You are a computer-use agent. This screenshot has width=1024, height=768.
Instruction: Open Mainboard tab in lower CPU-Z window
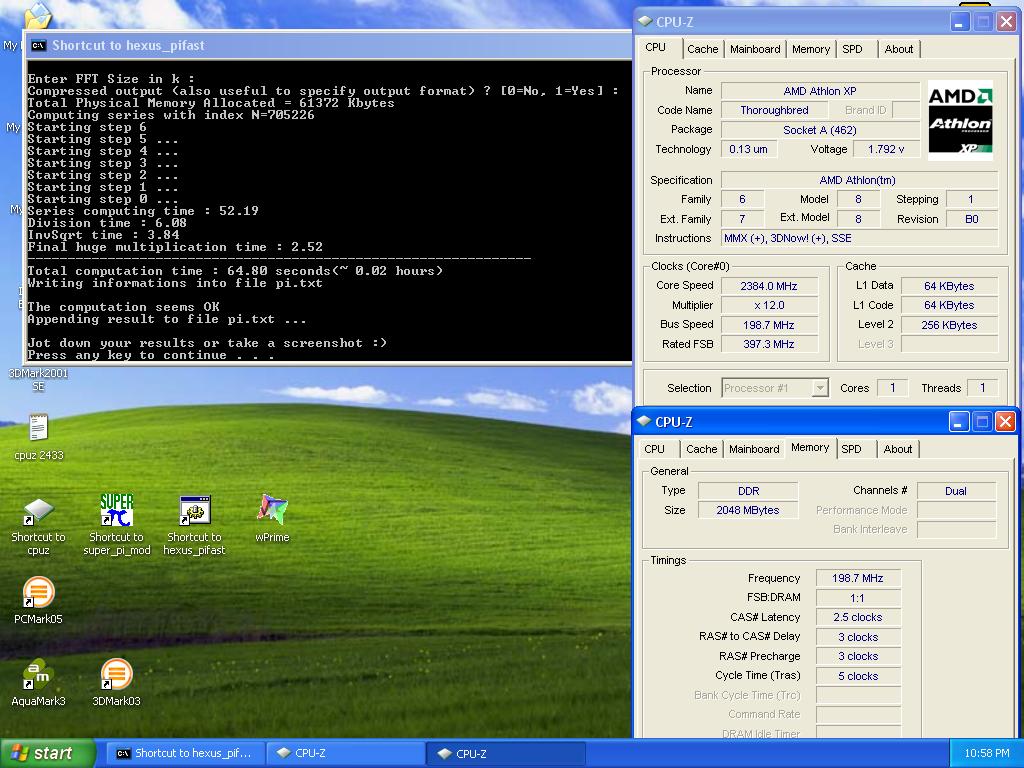pyautogui.click(x=754, y=449)
